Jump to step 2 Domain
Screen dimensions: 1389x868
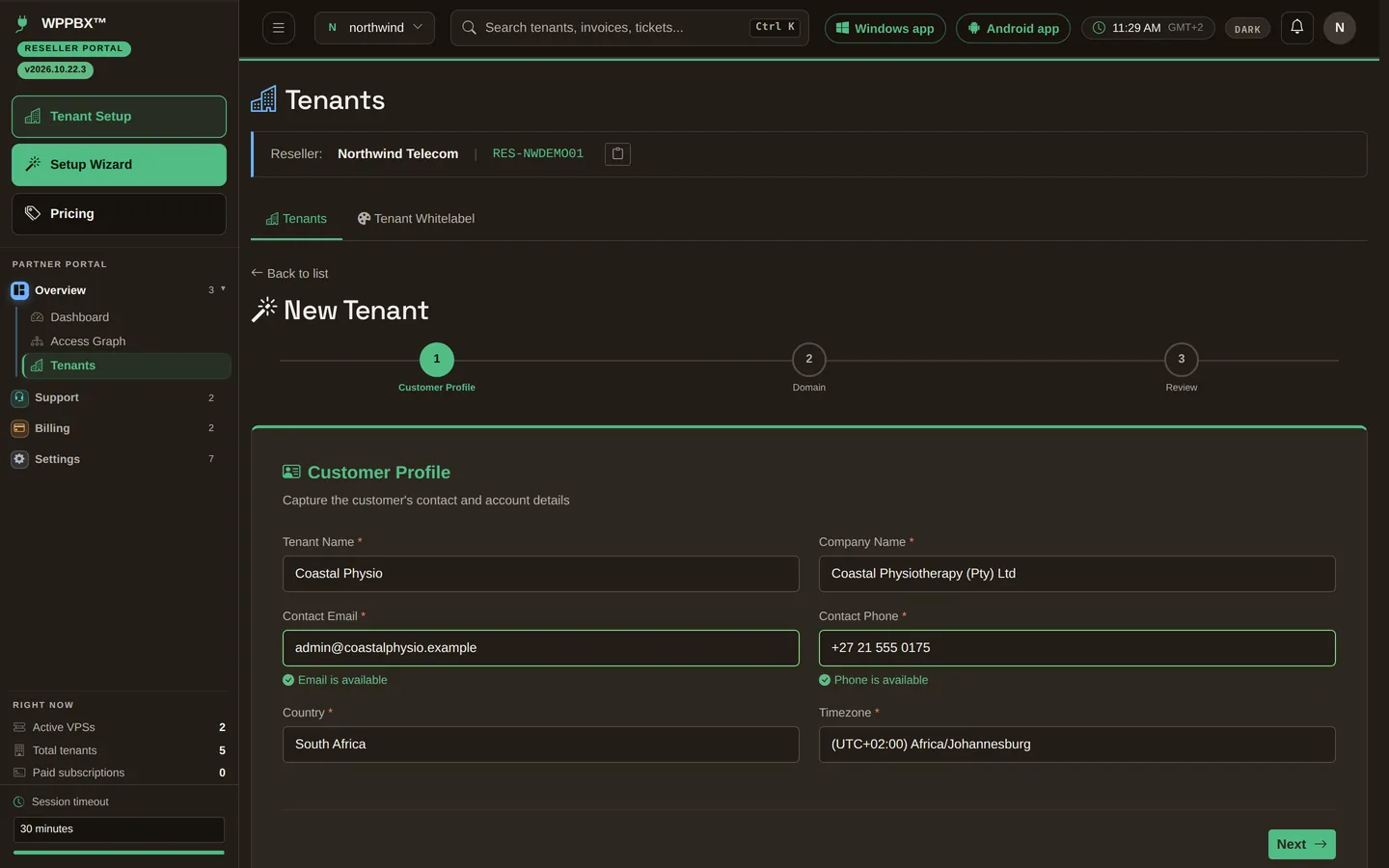pyautogui.click(x=808, y=360)
